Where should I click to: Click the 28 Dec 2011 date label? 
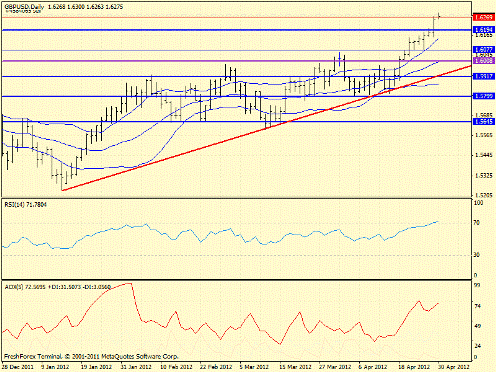click(x=18, y=367)
